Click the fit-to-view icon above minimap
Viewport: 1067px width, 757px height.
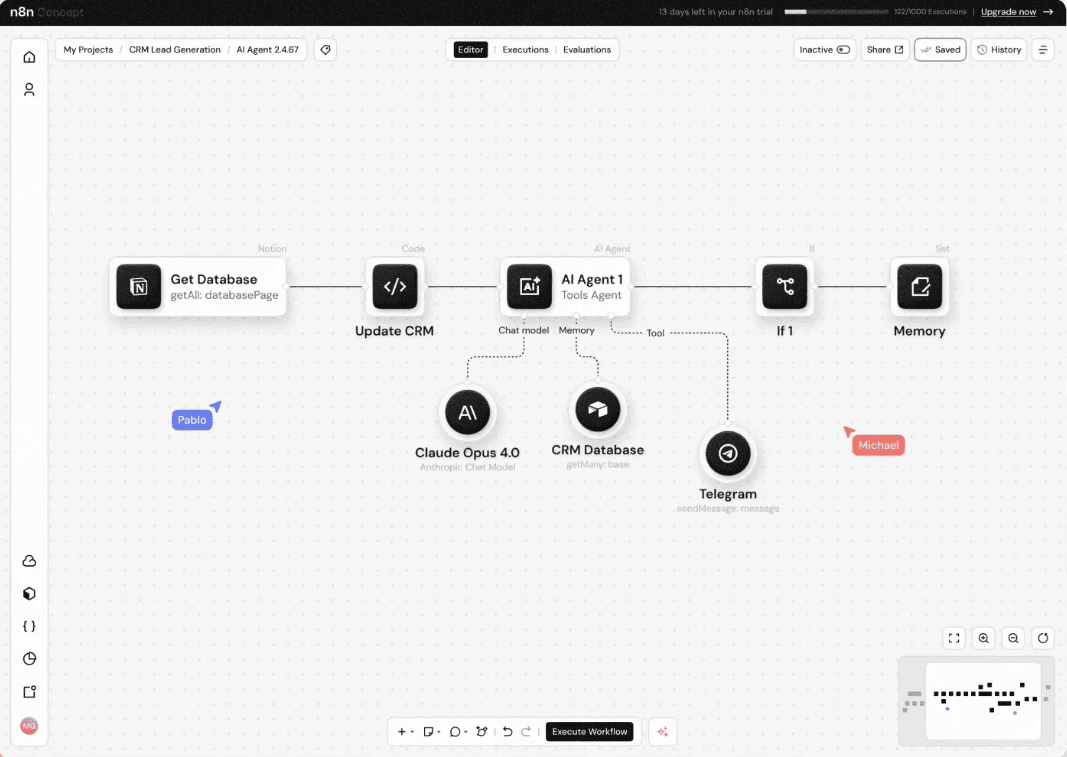pos(954,638)
